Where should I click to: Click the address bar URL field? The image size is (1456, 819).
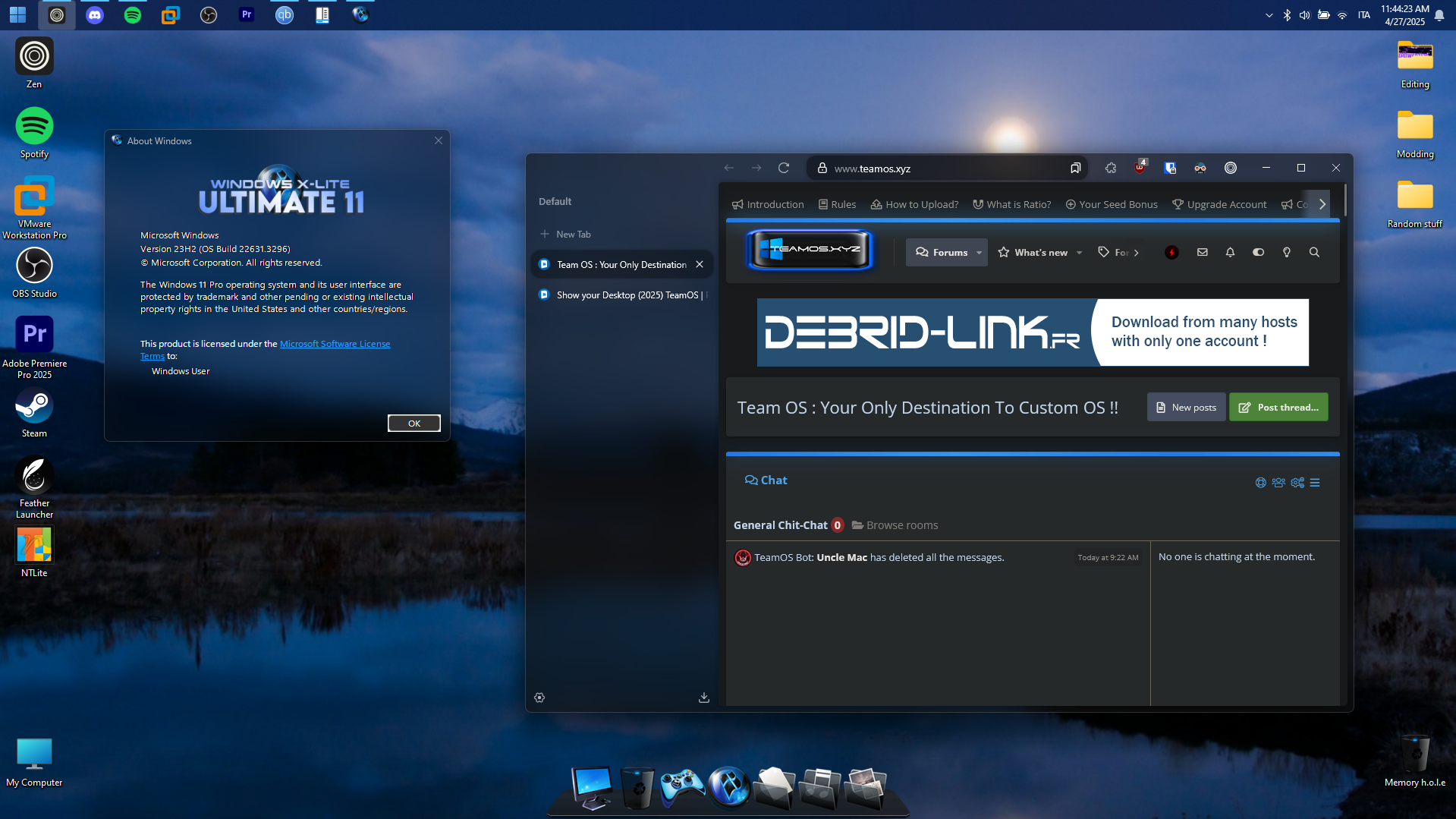[x=947, y=168]
